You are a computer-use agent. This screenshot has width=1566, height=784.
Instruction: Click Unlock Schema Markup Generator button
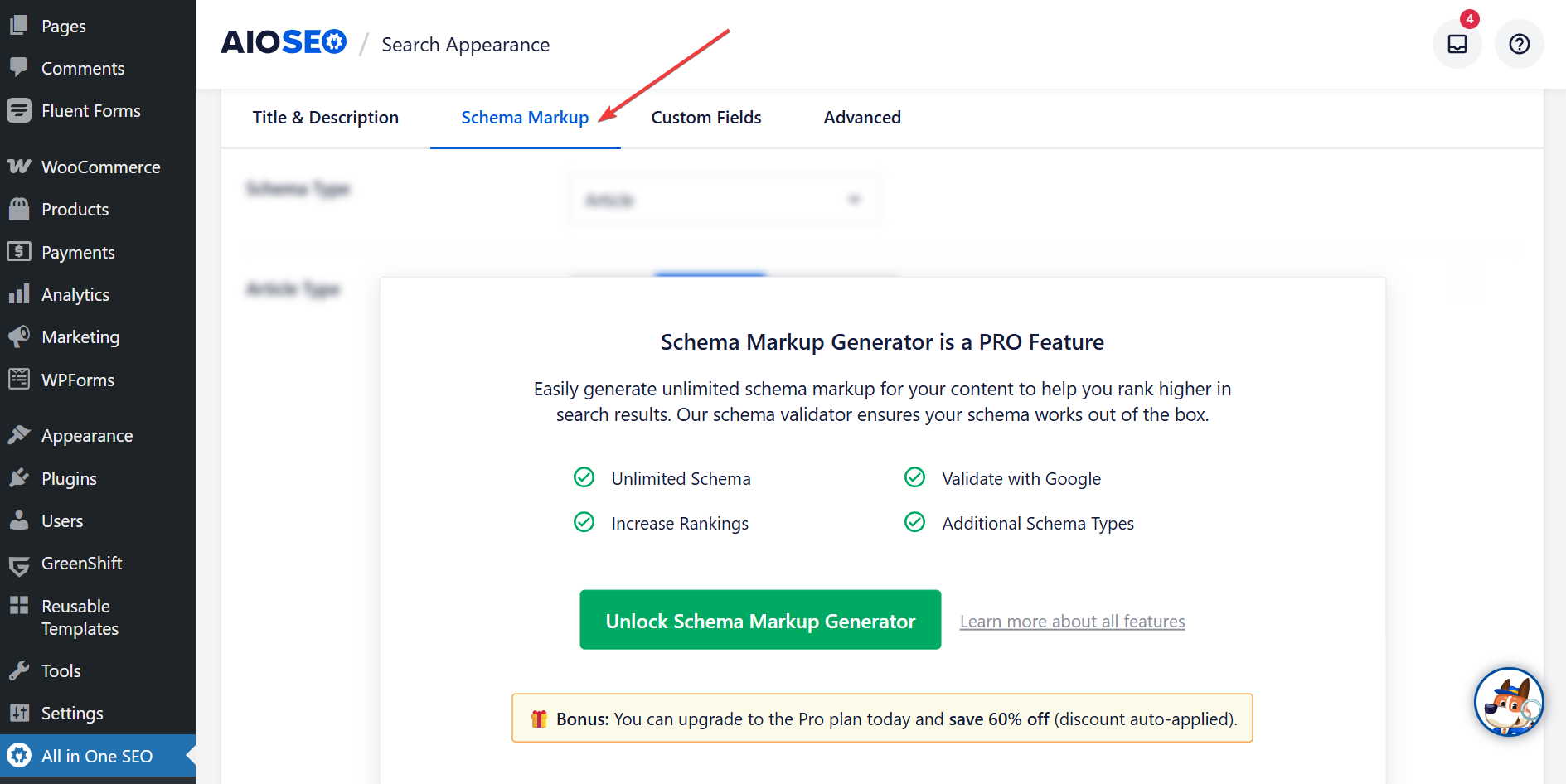click(760, 620)
